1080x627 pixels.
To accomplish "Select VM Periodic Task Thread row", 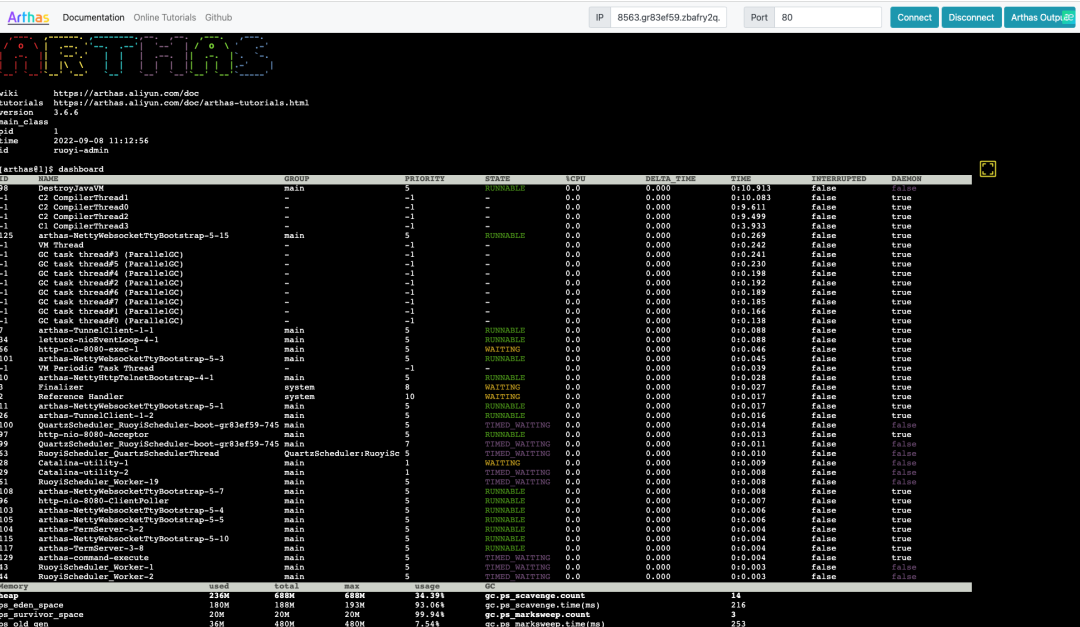I will (486, 368).
